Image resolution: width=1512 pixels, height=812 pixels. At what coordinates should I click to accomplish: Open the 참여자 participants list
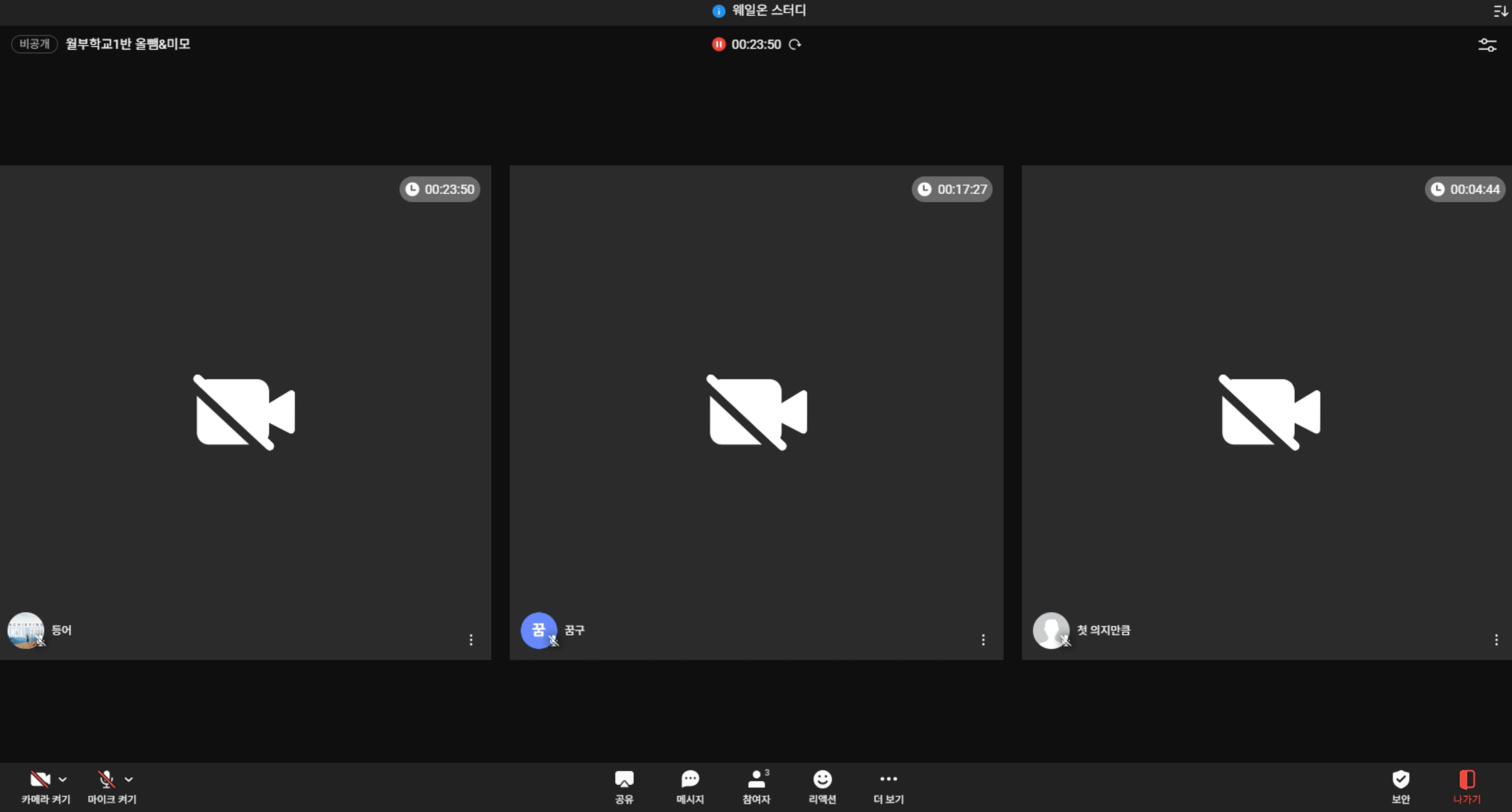coord(756,779)
